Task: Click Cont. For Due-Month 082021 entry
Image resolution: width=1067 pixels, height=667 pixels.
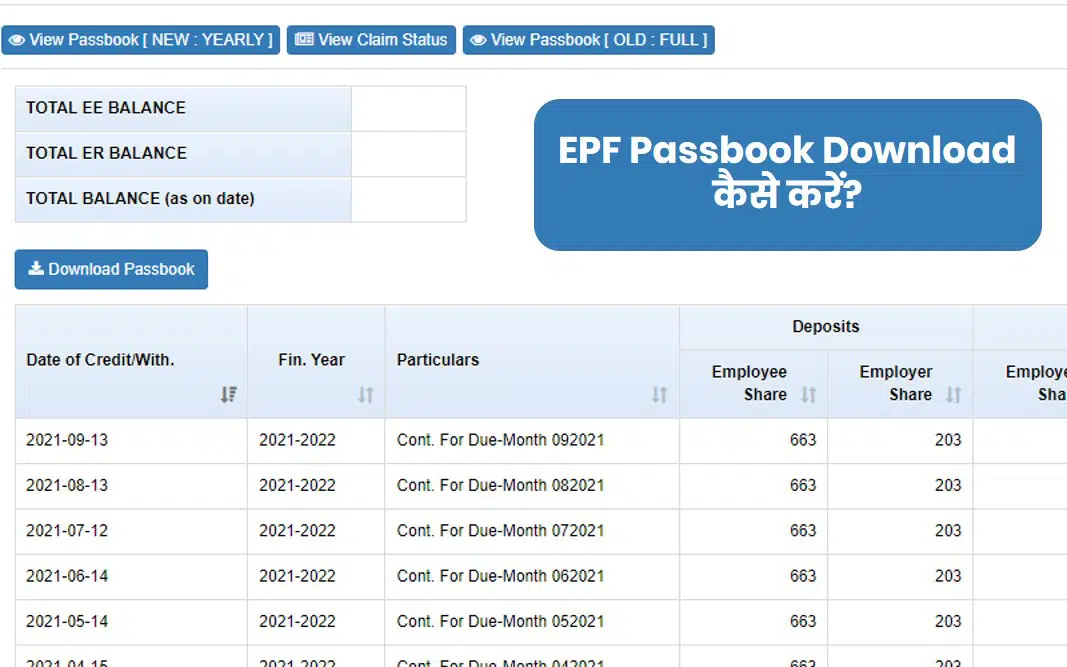Action: [500, 486]
